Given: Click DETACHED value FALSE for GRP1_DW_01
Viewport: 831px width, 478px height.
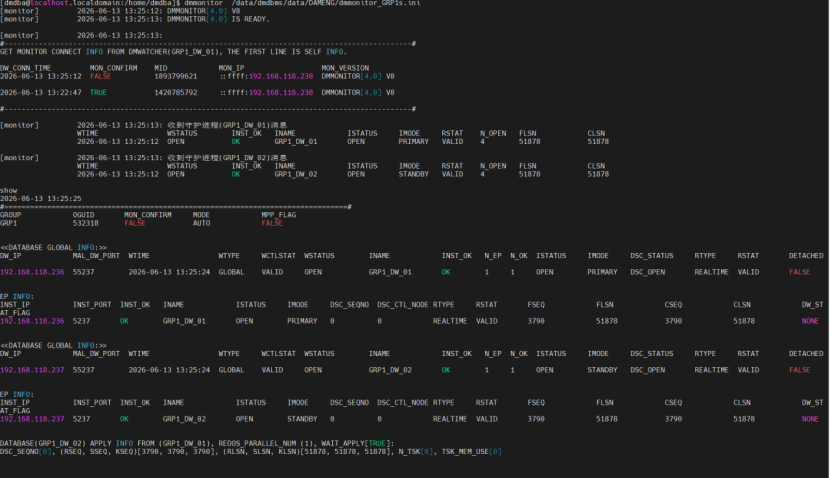Looking at the screenshot, I should point(800,272).
